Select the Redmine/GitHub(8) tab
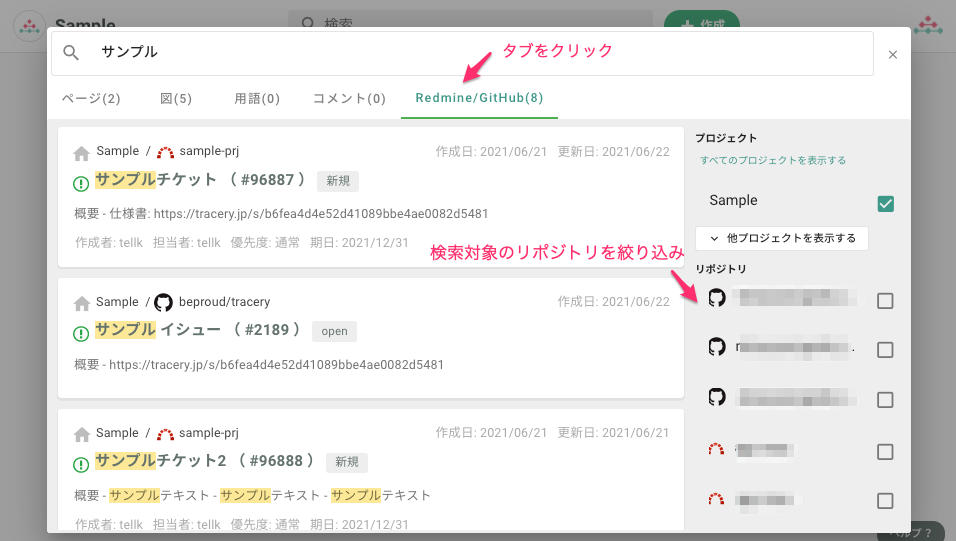Image resolution: width=956 pixels, height=541 pixels. tap(479, 98)
